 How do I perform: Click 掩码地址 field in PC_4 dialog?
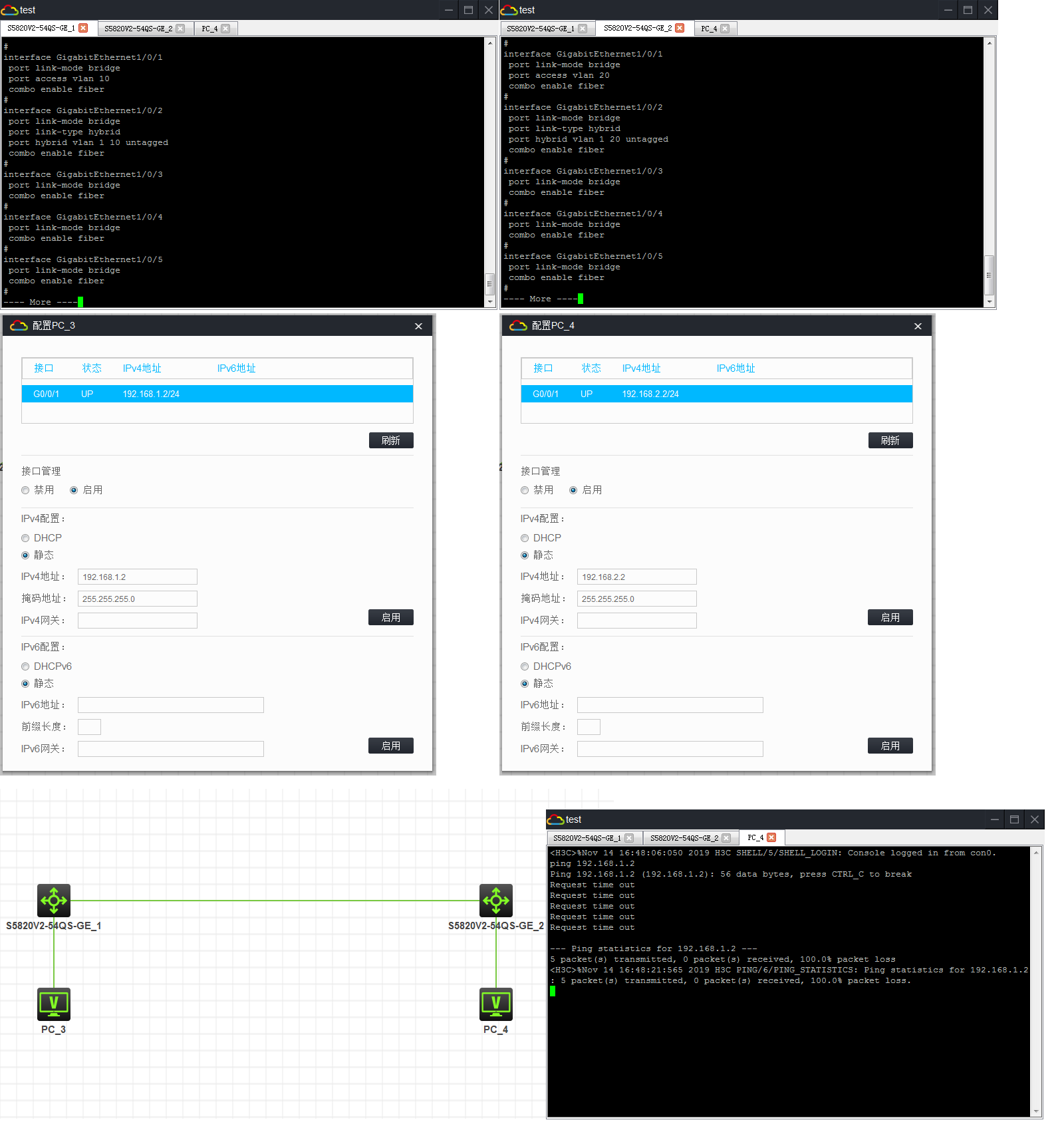click(637, 599)
